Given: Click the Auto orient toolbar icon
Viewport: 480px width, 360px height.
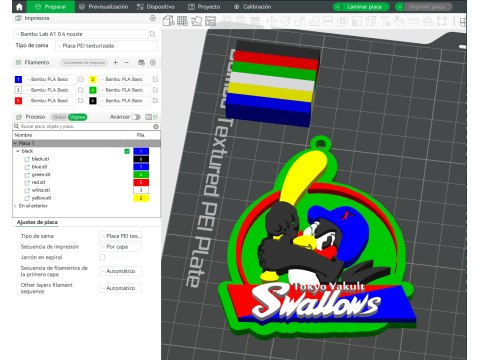Looking at the screenshot, I should click(x=196, y=21).
